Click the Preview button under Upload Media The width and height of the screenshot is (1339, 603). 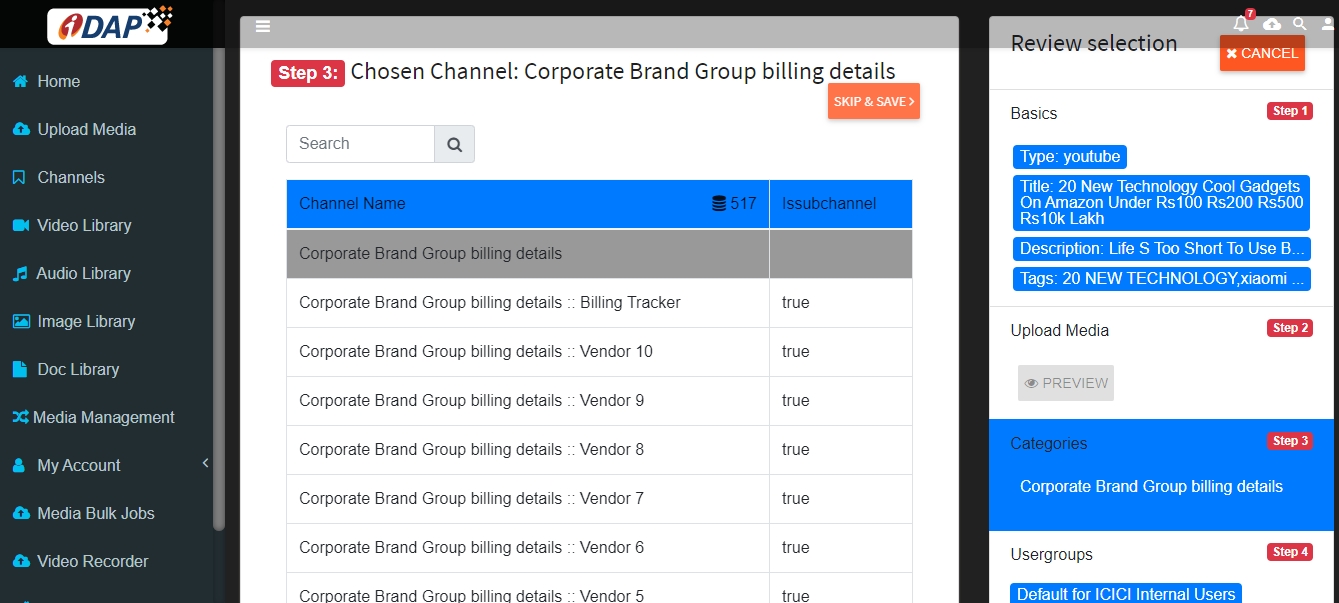1066,383
